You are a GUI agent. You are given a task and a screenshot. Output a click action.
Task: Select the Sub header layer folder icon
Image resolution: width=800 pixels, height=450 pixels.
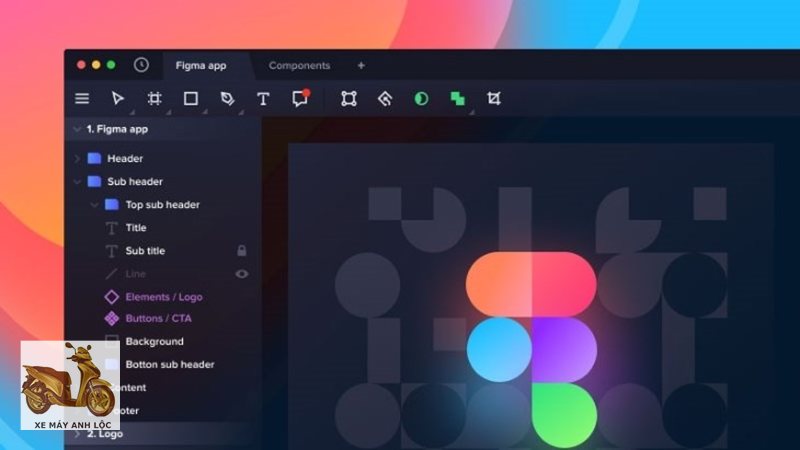94,181
